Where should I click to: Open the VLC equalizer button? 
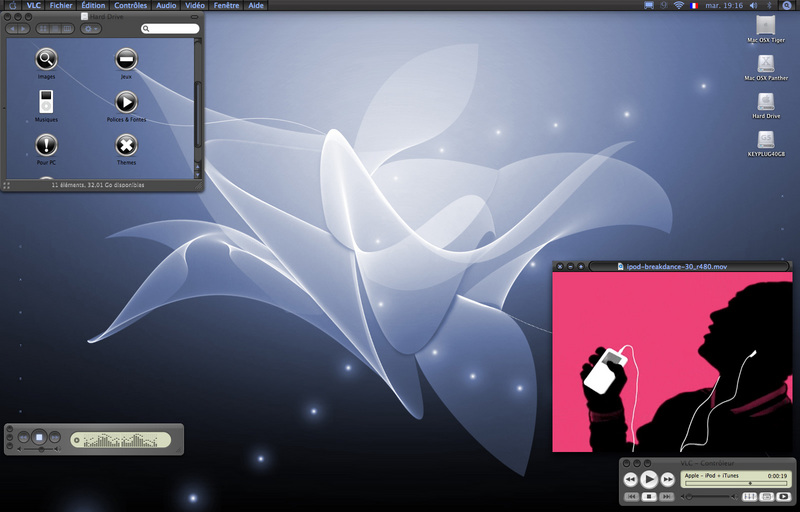pos(748,496)
